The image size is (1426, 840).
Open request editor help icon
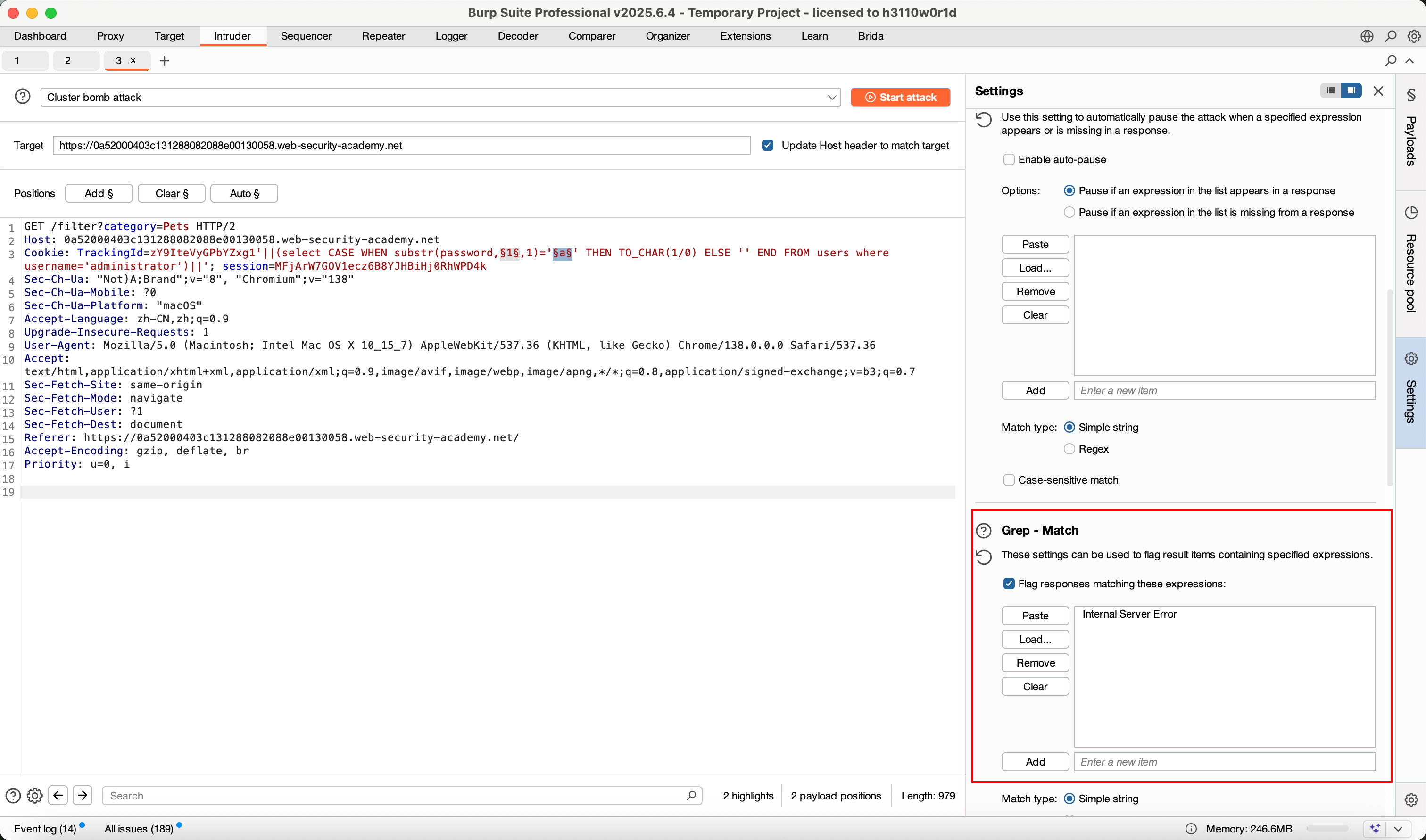click(13, 796)
